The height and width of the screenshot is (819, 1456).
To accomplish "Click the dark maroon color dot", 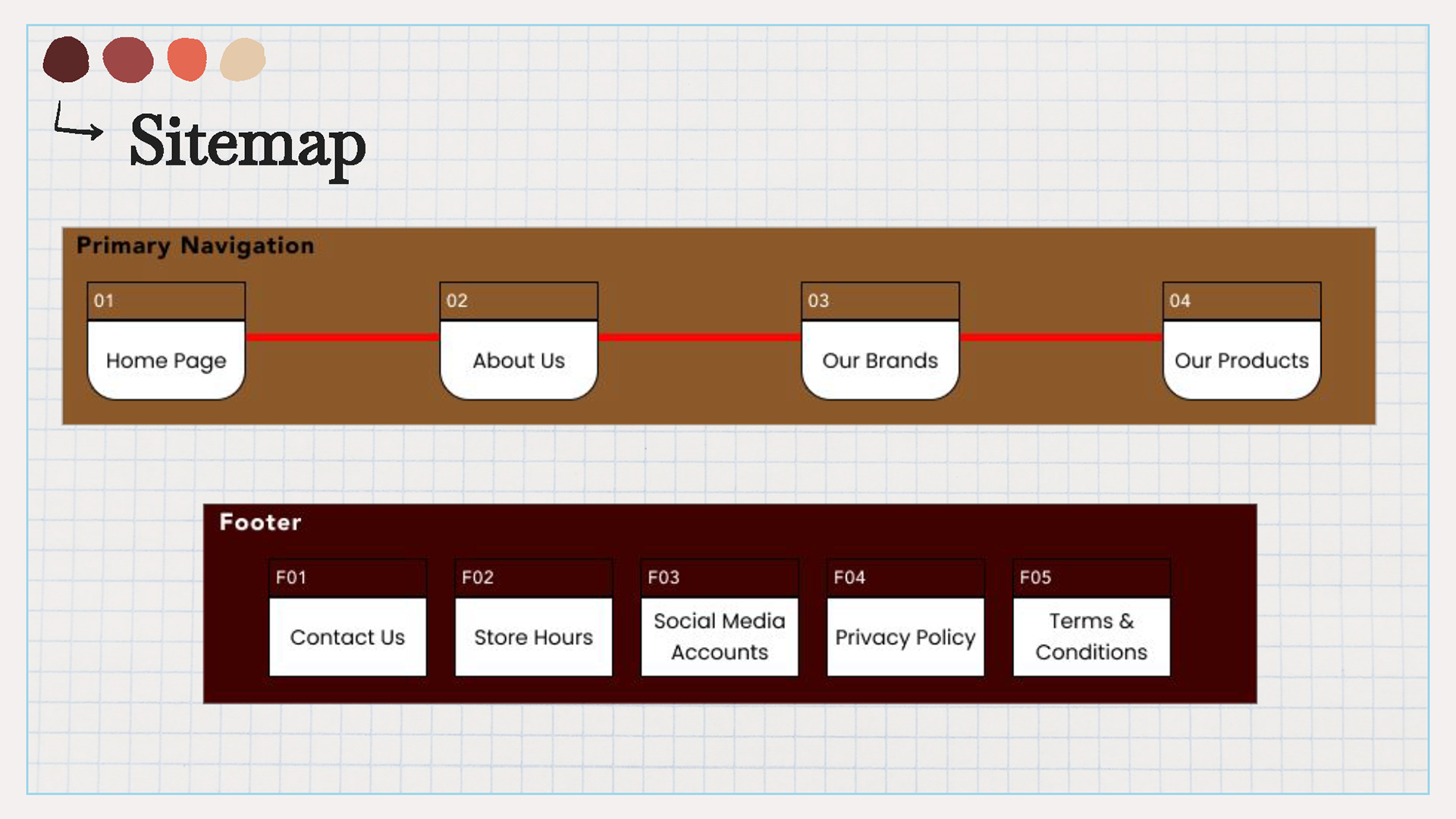I will [66, 59].
